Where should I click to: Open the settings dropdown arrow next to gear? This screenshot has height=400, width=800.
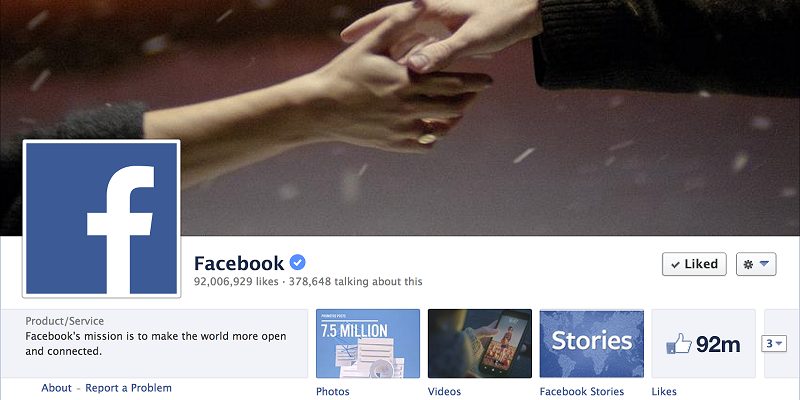pos(764,264)
